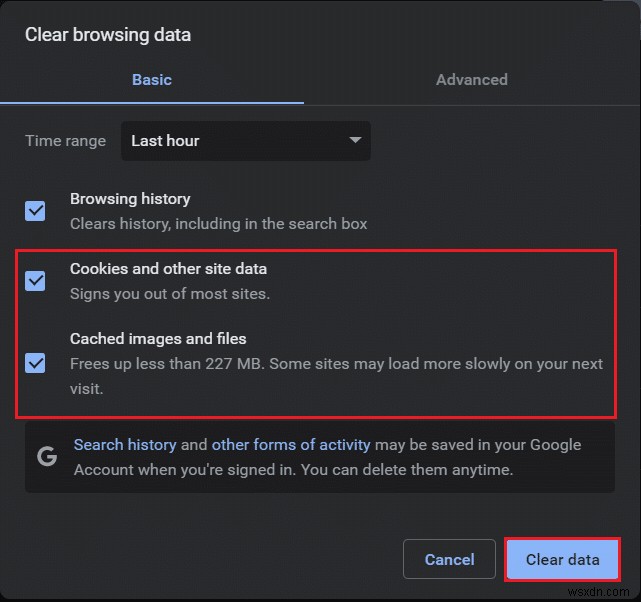Click the Clears history description text
The width and height of the screenshot is (641, 602).
[218, 224]
